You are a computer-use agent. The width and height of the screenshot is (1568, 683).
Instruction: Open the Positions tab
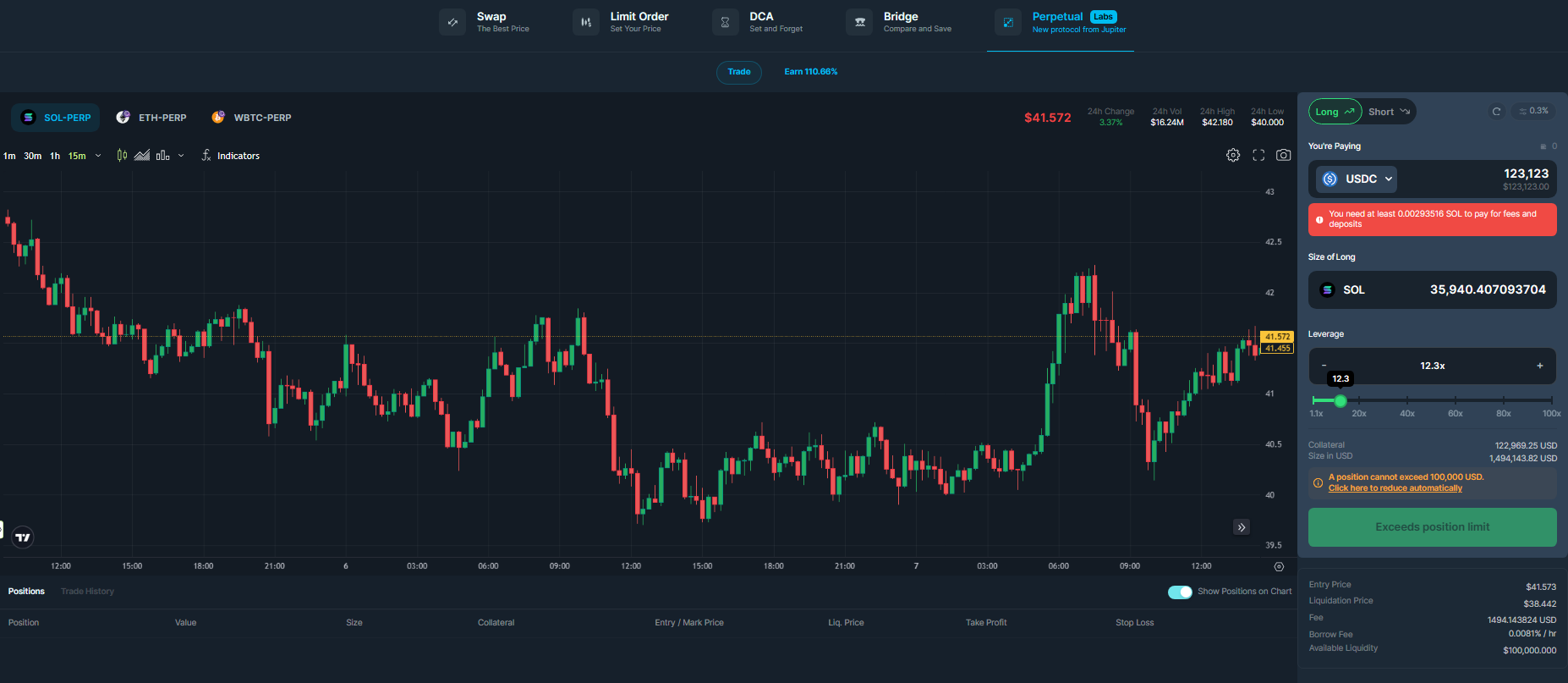26,592
